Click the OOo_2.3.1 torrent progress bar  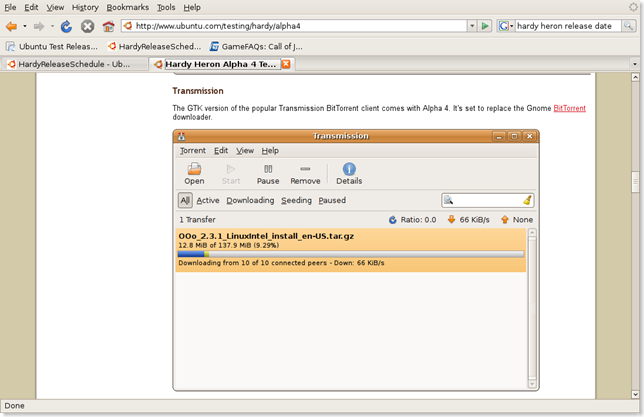(351, 254)
